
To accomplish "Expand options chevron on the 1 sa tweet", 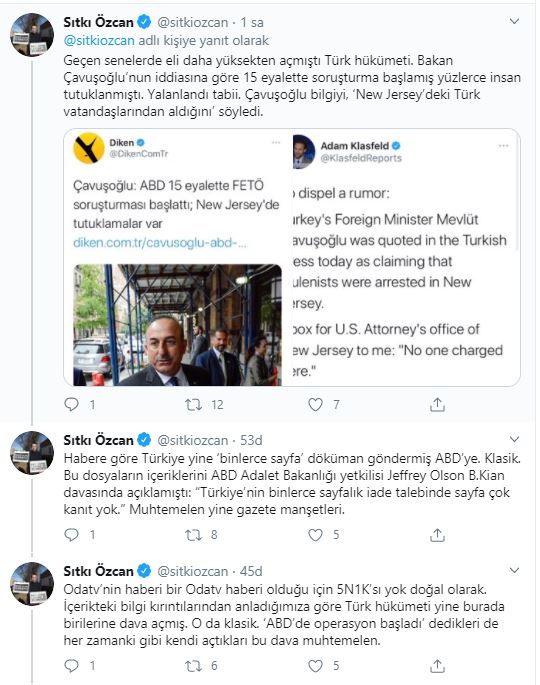I will (514, 21).
